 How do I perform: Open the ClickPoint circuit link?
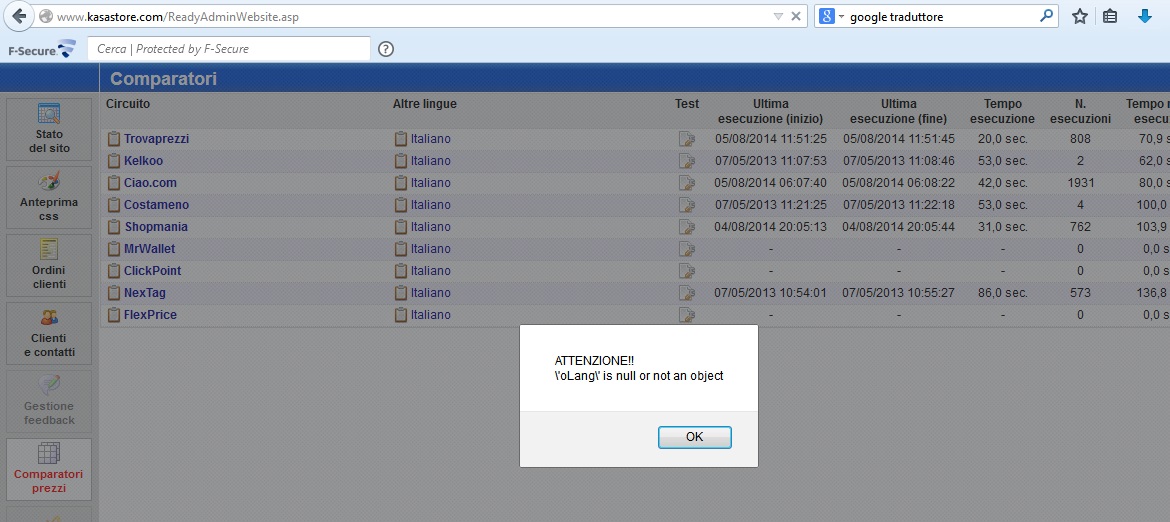pos(152,271)
